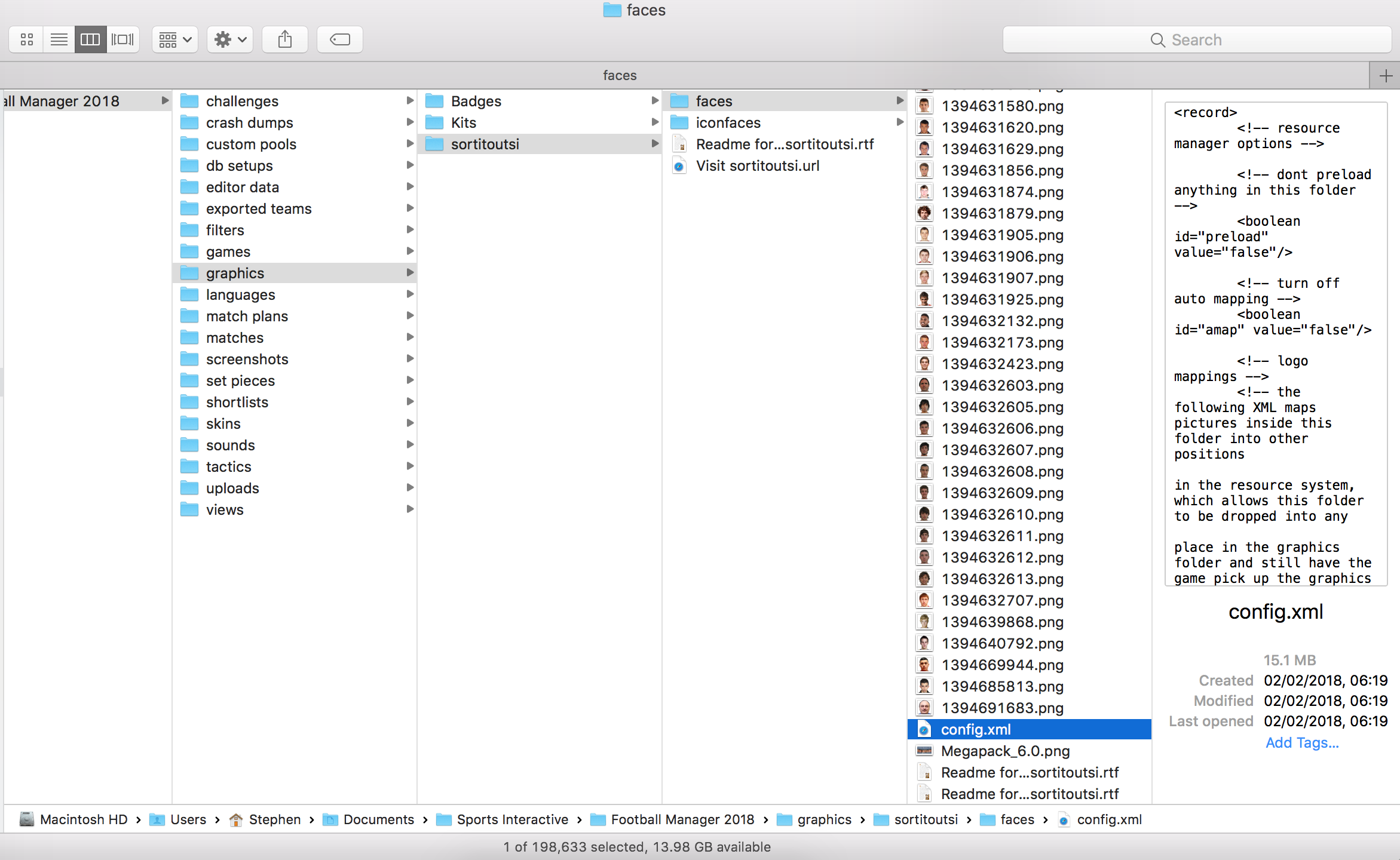Select Football Manager 2018 folder in first column
The height and width of the screenshot is (860, 1400).
87,101
